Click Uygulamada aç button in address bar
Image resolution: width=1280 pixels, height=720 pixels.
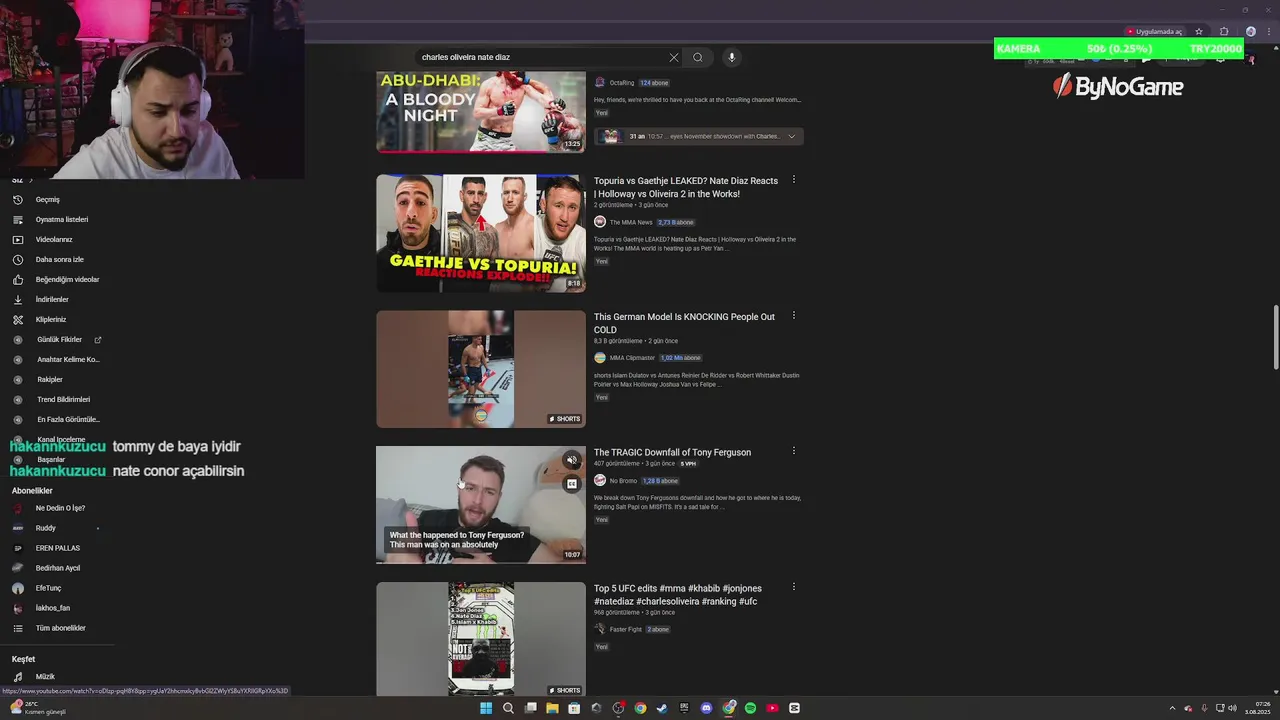point(1155,31)
